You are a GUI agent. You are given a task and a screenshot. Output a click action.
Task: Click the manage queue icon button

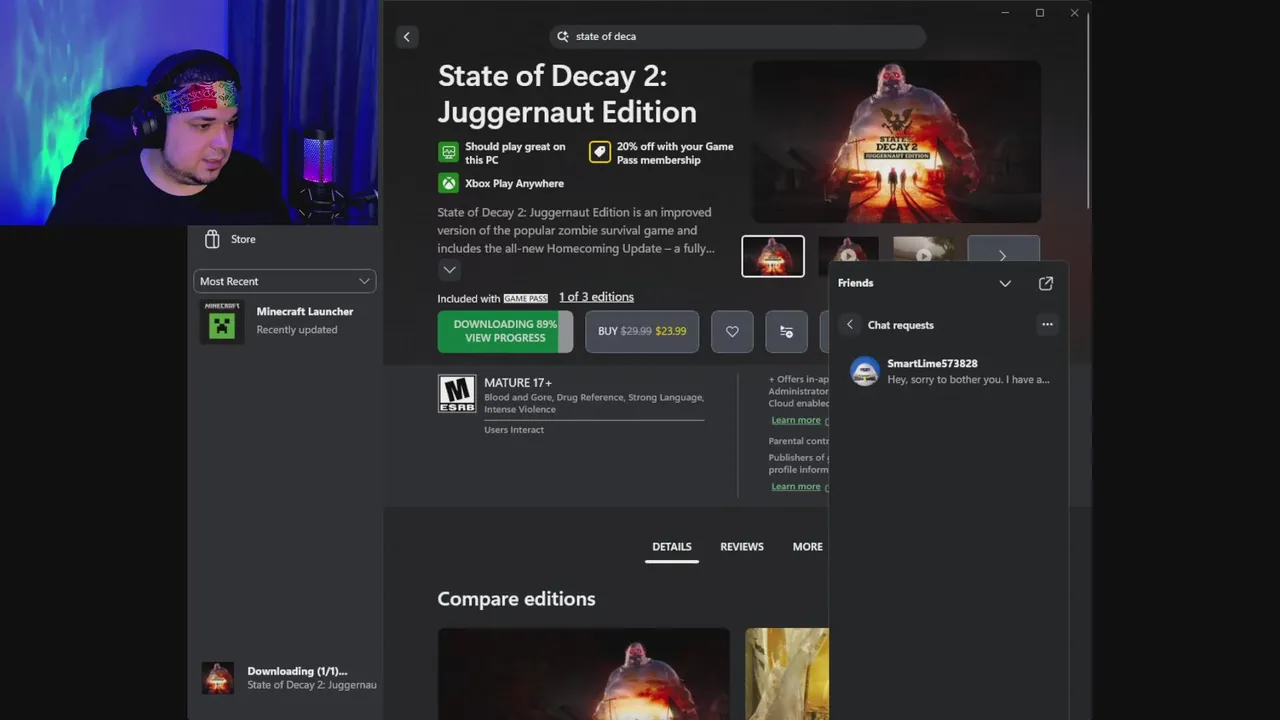pos(786,331)
